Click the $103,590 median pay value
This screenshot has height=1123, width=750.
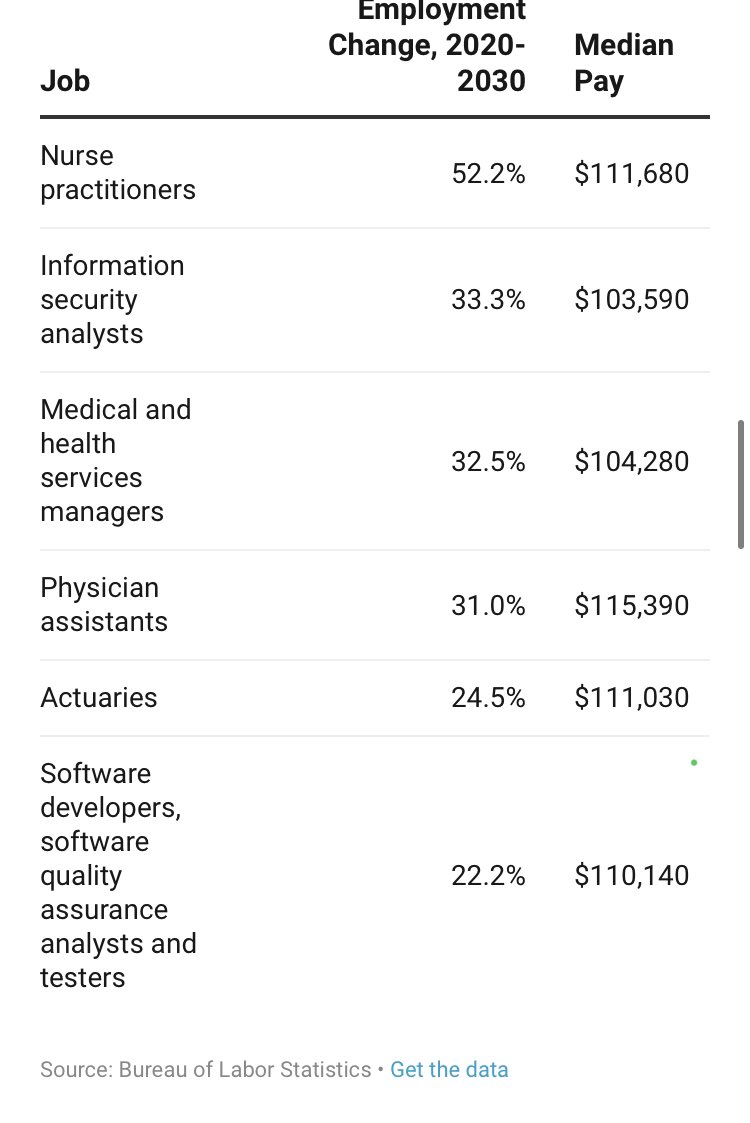point(632,299)
